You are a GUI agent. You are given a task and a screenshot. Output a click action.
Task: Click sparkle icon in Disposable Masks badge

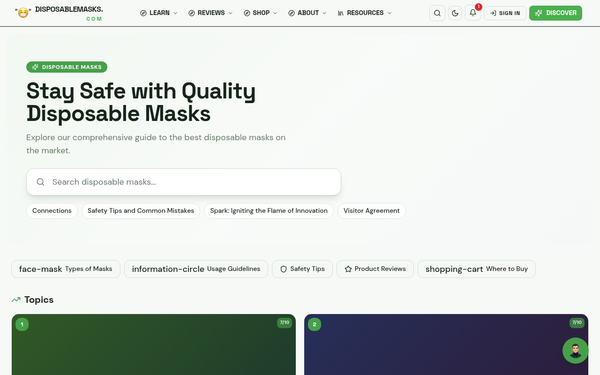[35, 67]
